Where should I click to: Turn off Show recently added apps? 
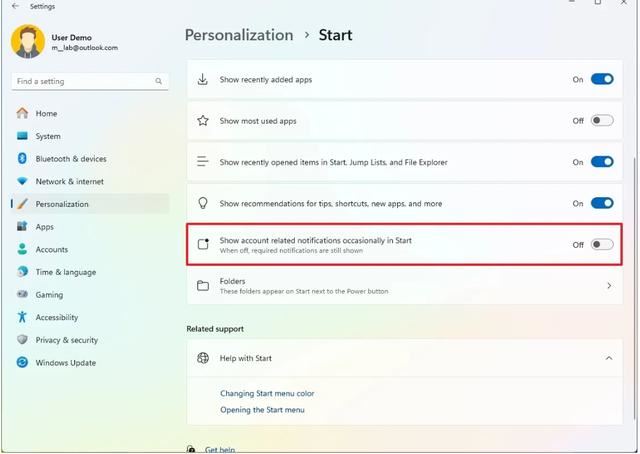pos(602,79)
